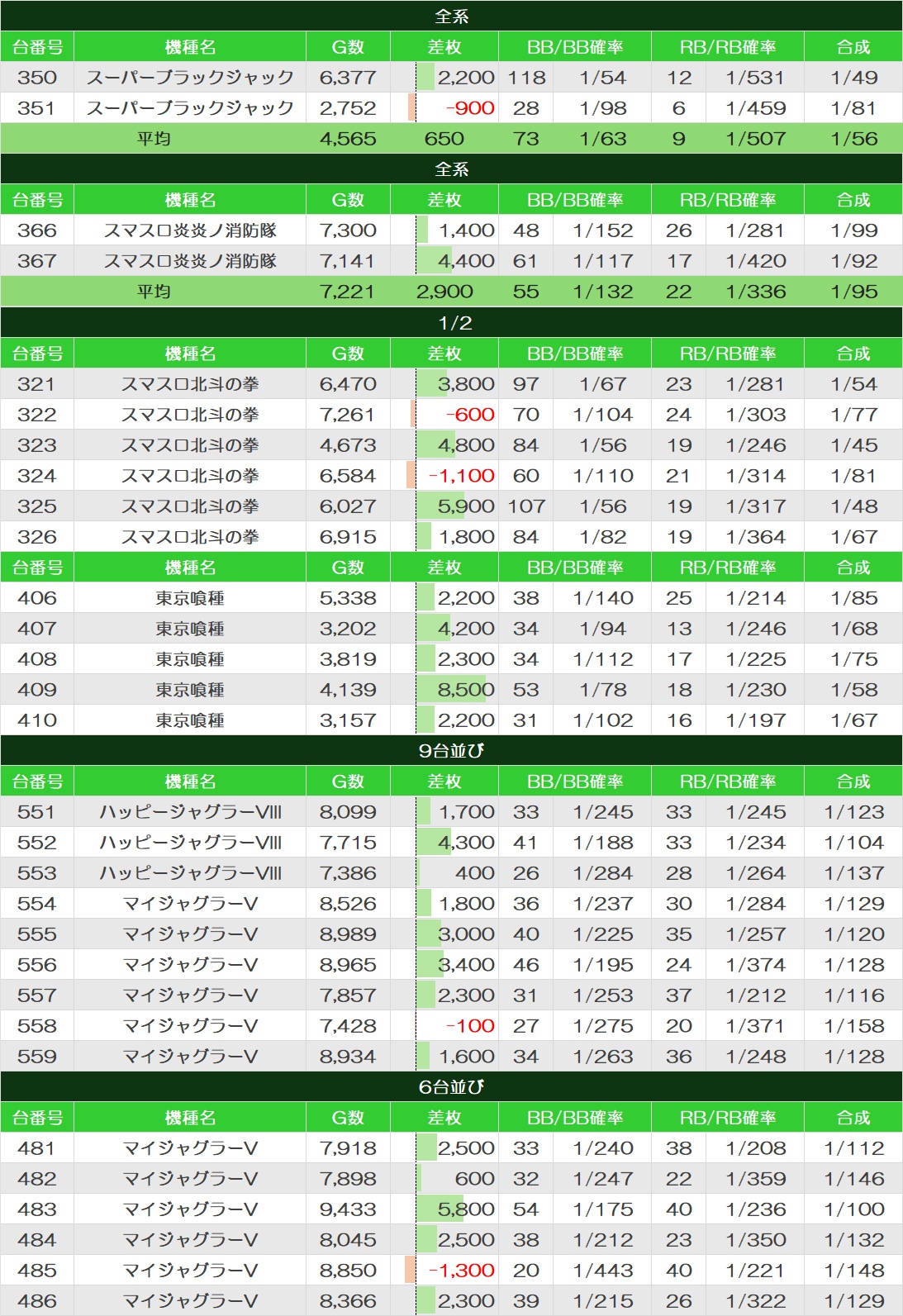
Task: Click the 1/158 combined value of machine 558
Action: click(x=853, y=1026)
